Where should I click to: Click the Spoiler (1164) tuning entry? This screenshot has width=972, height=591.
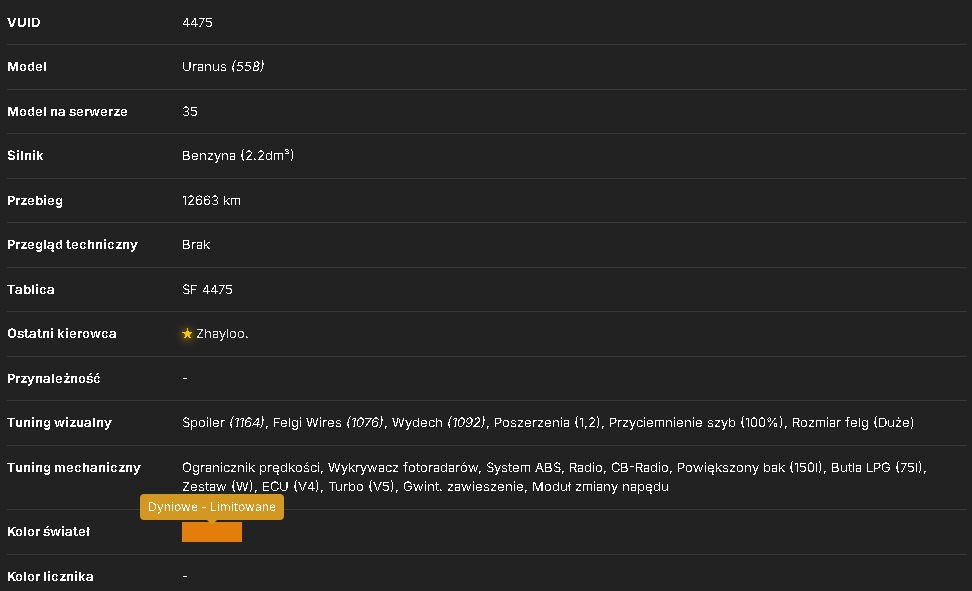coord(224,422)
